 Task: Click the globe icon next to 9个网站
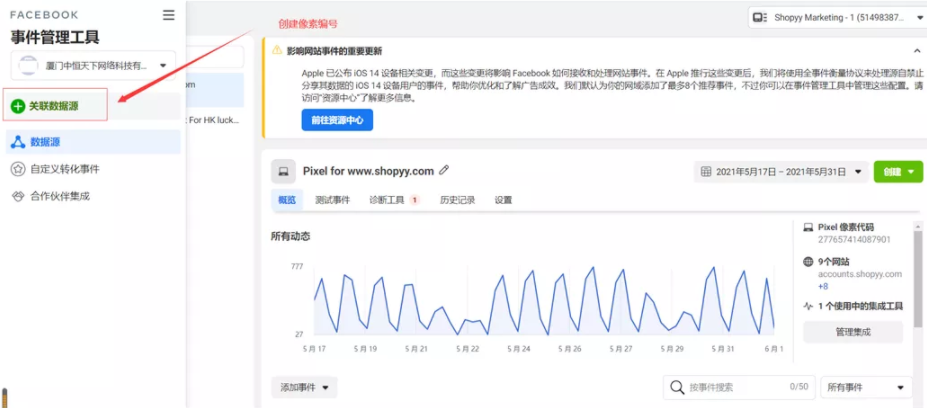click(x=808, y=261)
